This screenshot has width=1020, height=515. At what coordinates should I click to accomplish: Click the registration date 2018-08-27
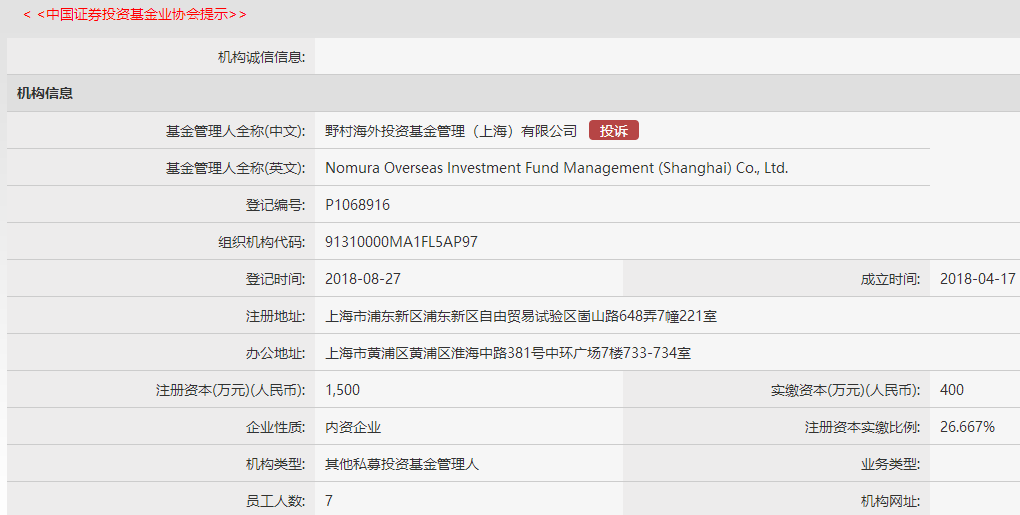click(363, 279)
